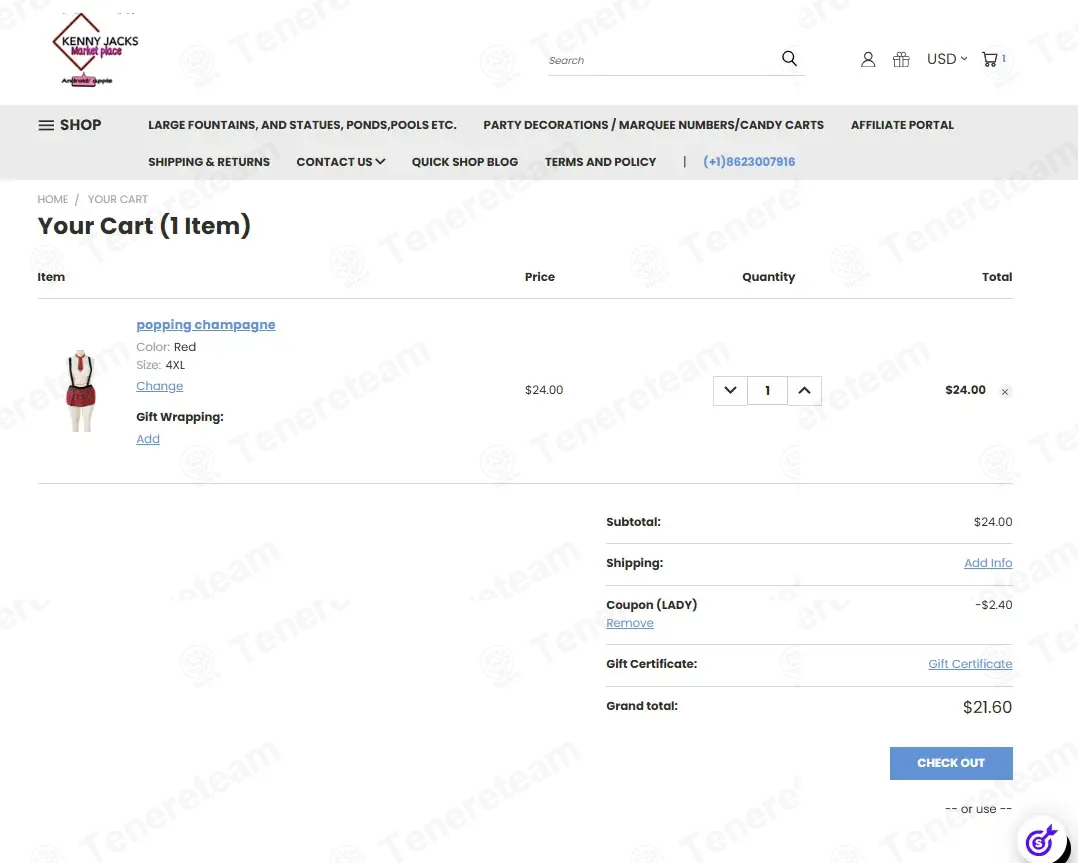The width and height of the screenshot is (1078, 863).
Task: Click the item unit price $24.00
Action: click(544, 390)
